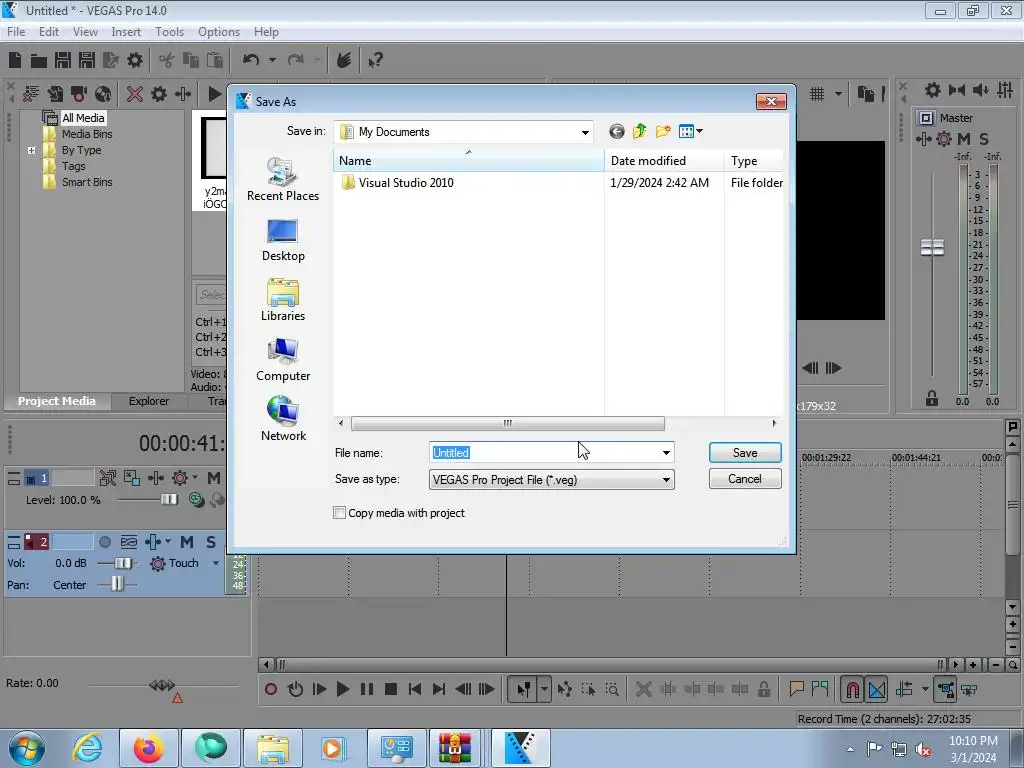The image size is (1024, 768).
Task: Click the Zoom edit tool magnifier icon
Action: [612, 689]
